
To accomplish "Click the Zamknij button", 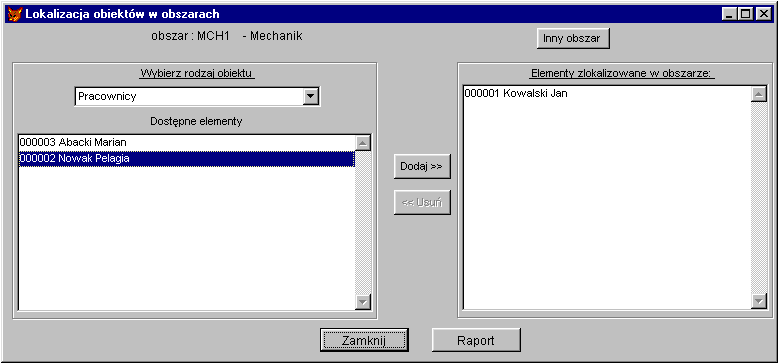I will (x=364, y=340).
